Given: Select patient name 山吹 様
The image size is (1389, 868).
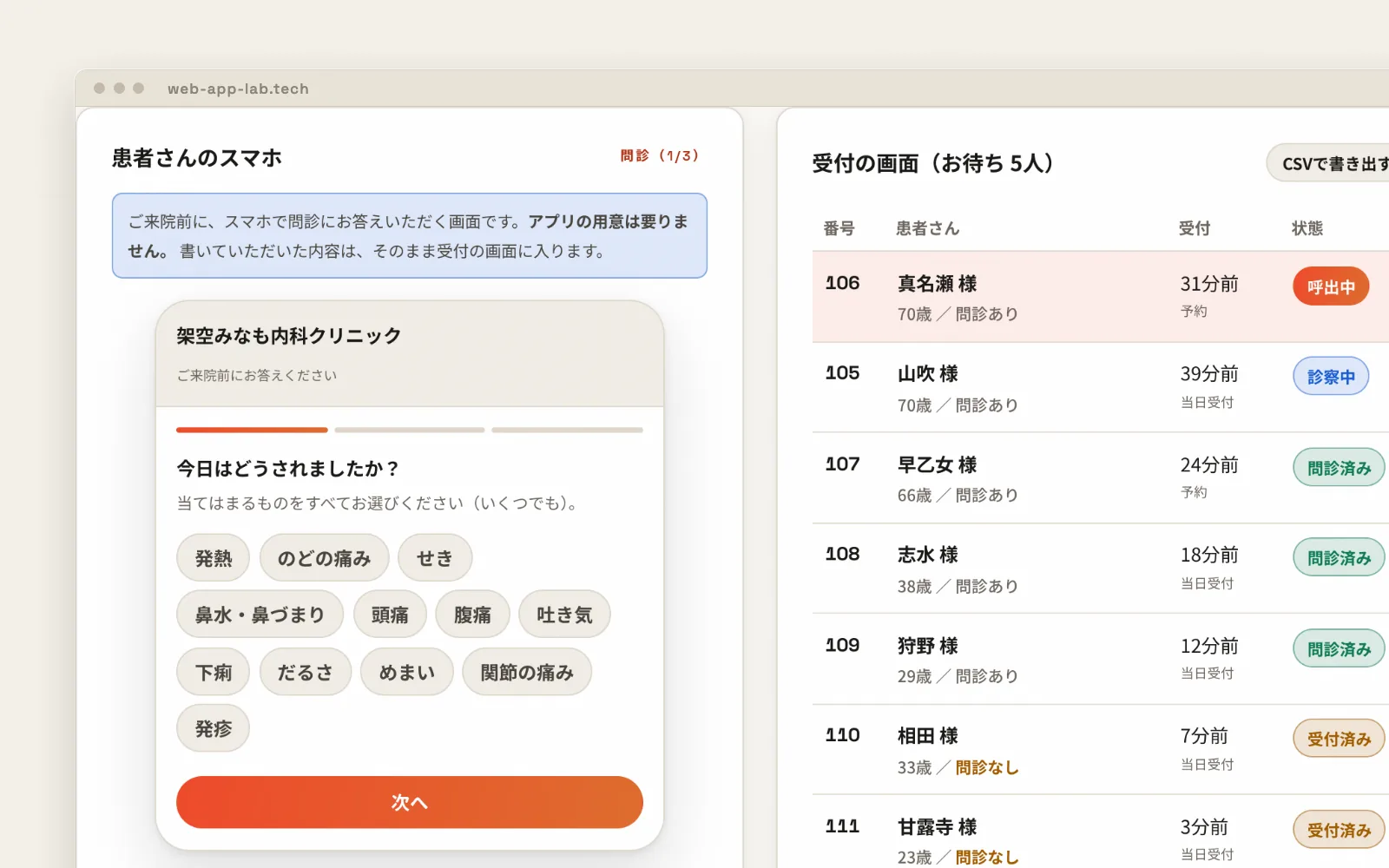Looking at the screenshot, I should coord(927,374).
